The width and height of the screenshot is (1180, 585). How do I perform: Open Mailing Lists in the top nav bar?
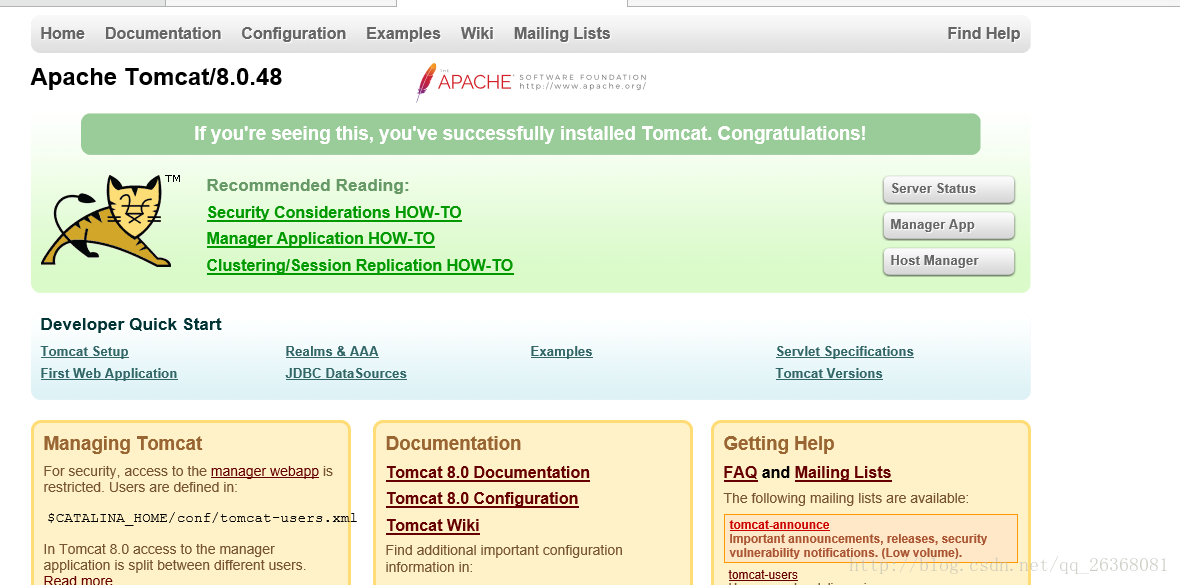[562, 33]
